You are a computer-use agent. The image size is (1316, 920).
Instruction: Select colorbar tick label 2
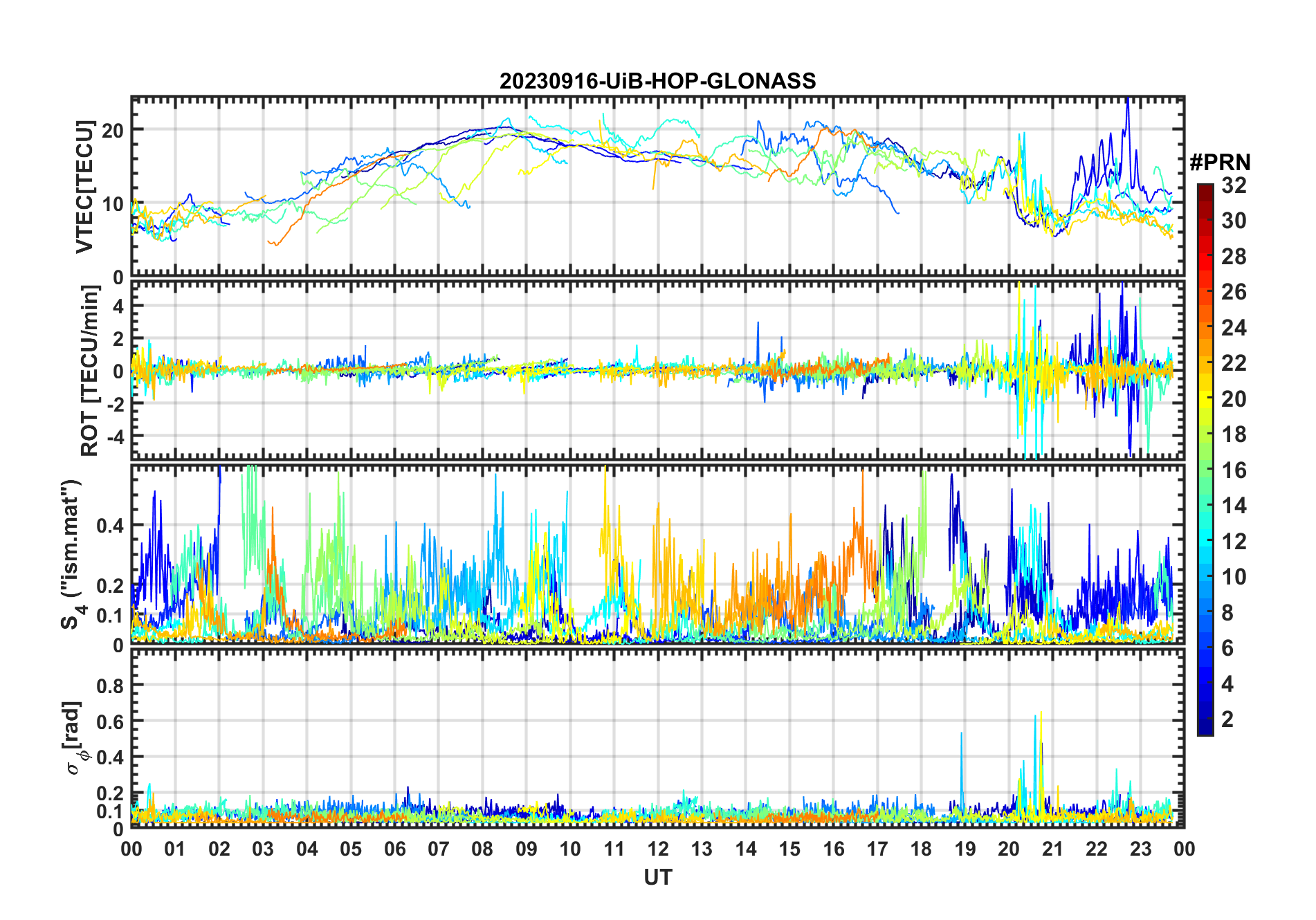(x=1227, y=719)
